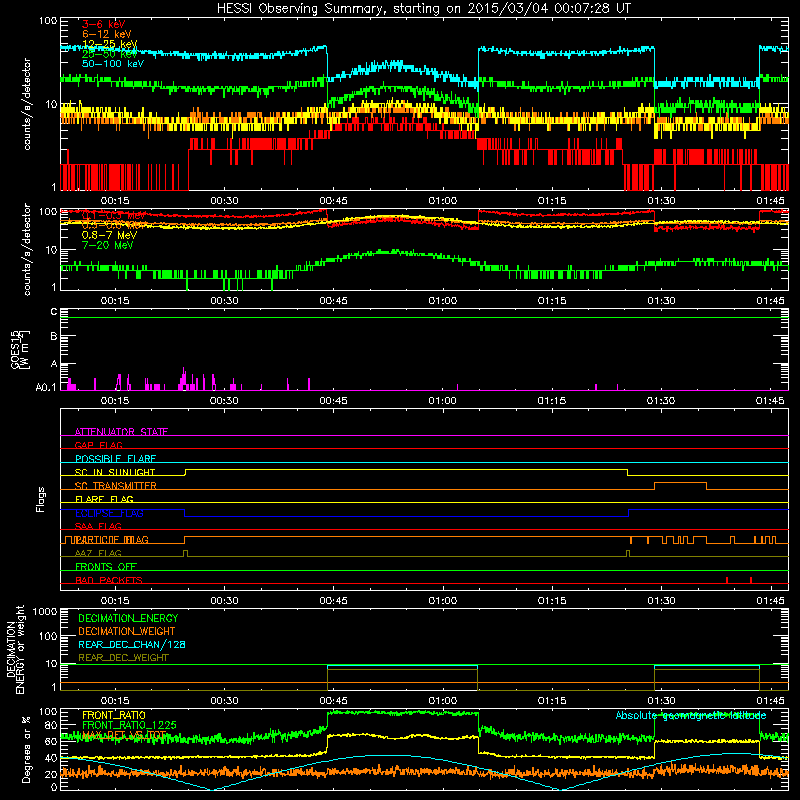The height and width of the screenshot is (800, 800).
Task: Click the BAD_PACKETS label
Action: click(109, 581)
